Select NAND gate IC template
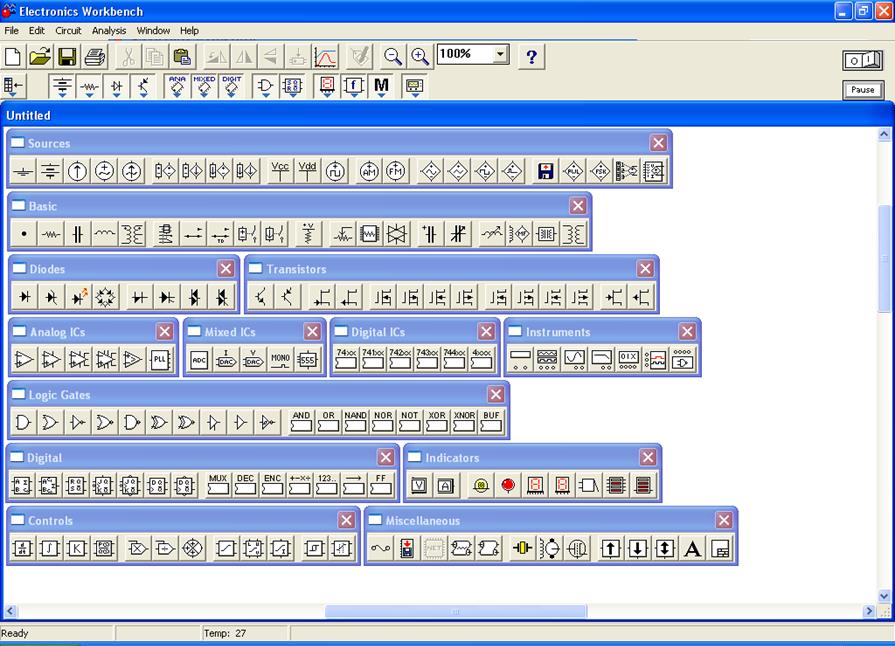The height and width of the screenshot is (646, 895). 355,422
